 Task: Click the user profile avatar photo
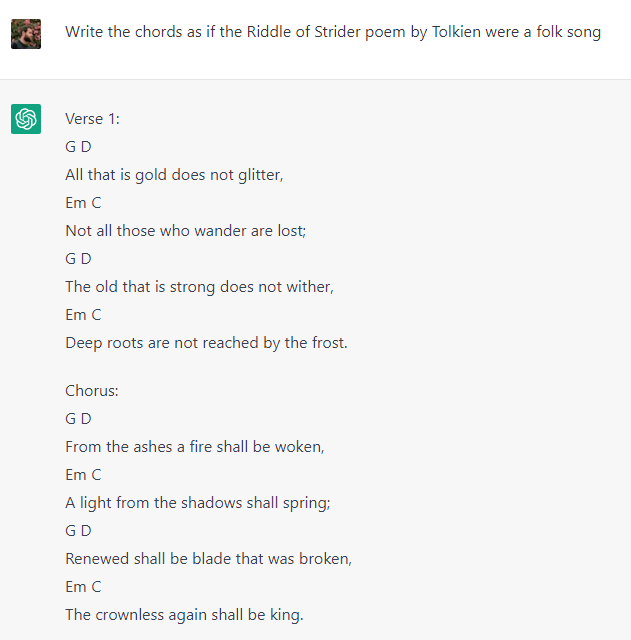tap(26, 34)
